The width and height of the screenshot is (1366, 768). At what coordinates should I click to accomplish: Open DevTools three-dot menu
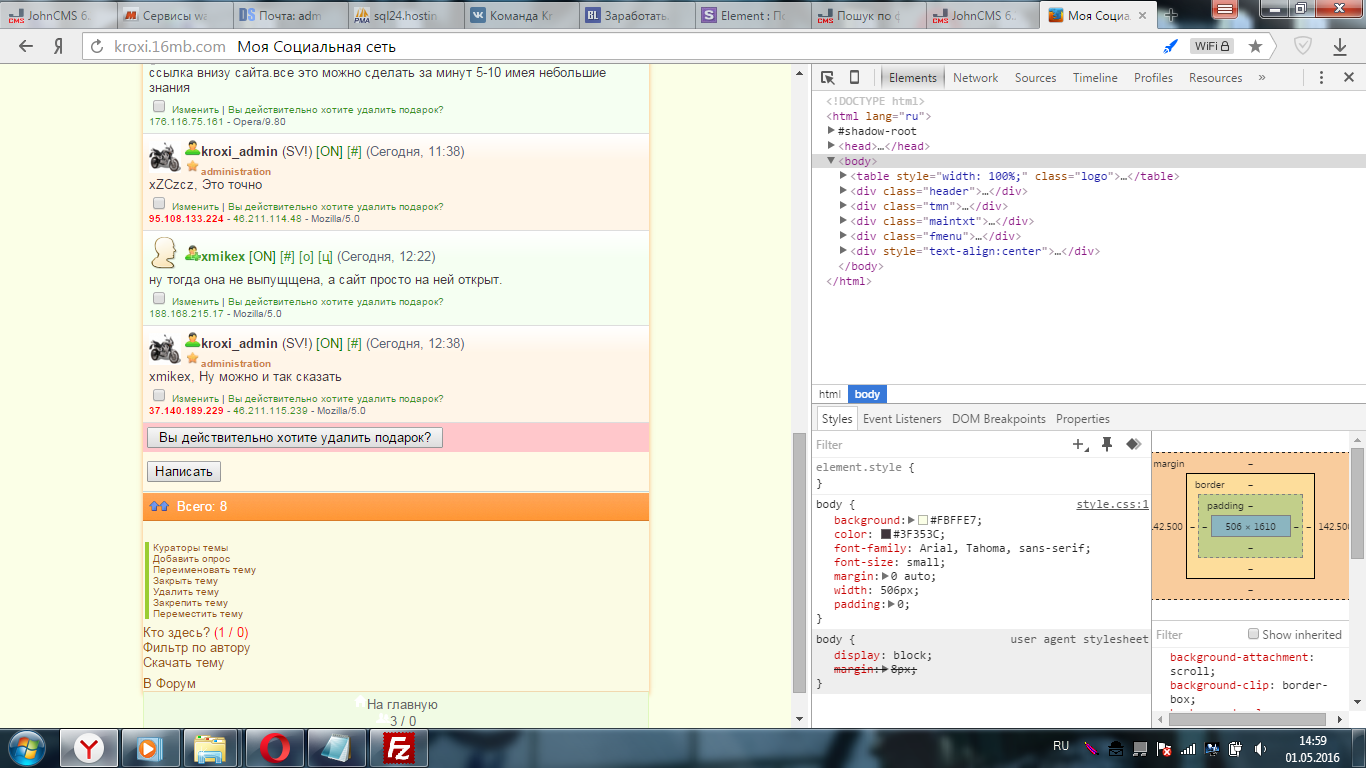click(1321, 78)
